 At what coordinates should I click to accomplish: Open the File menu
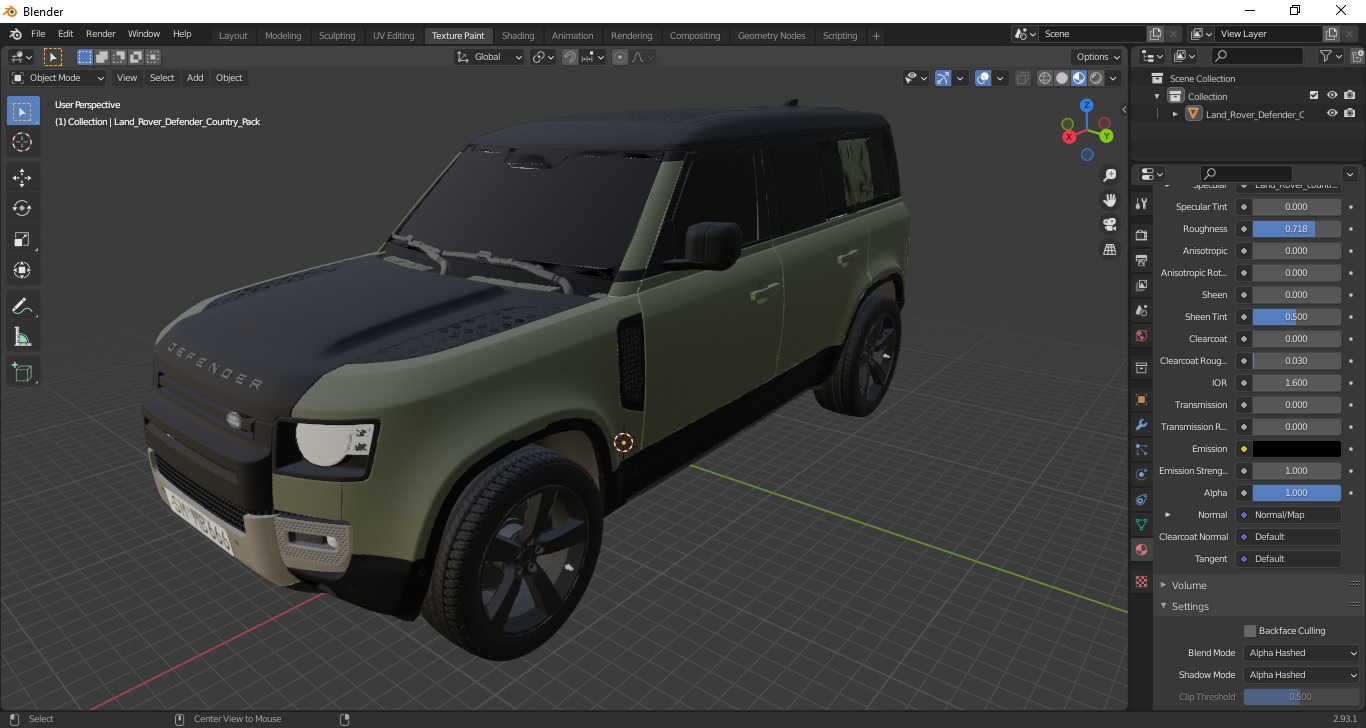point(38,34)
